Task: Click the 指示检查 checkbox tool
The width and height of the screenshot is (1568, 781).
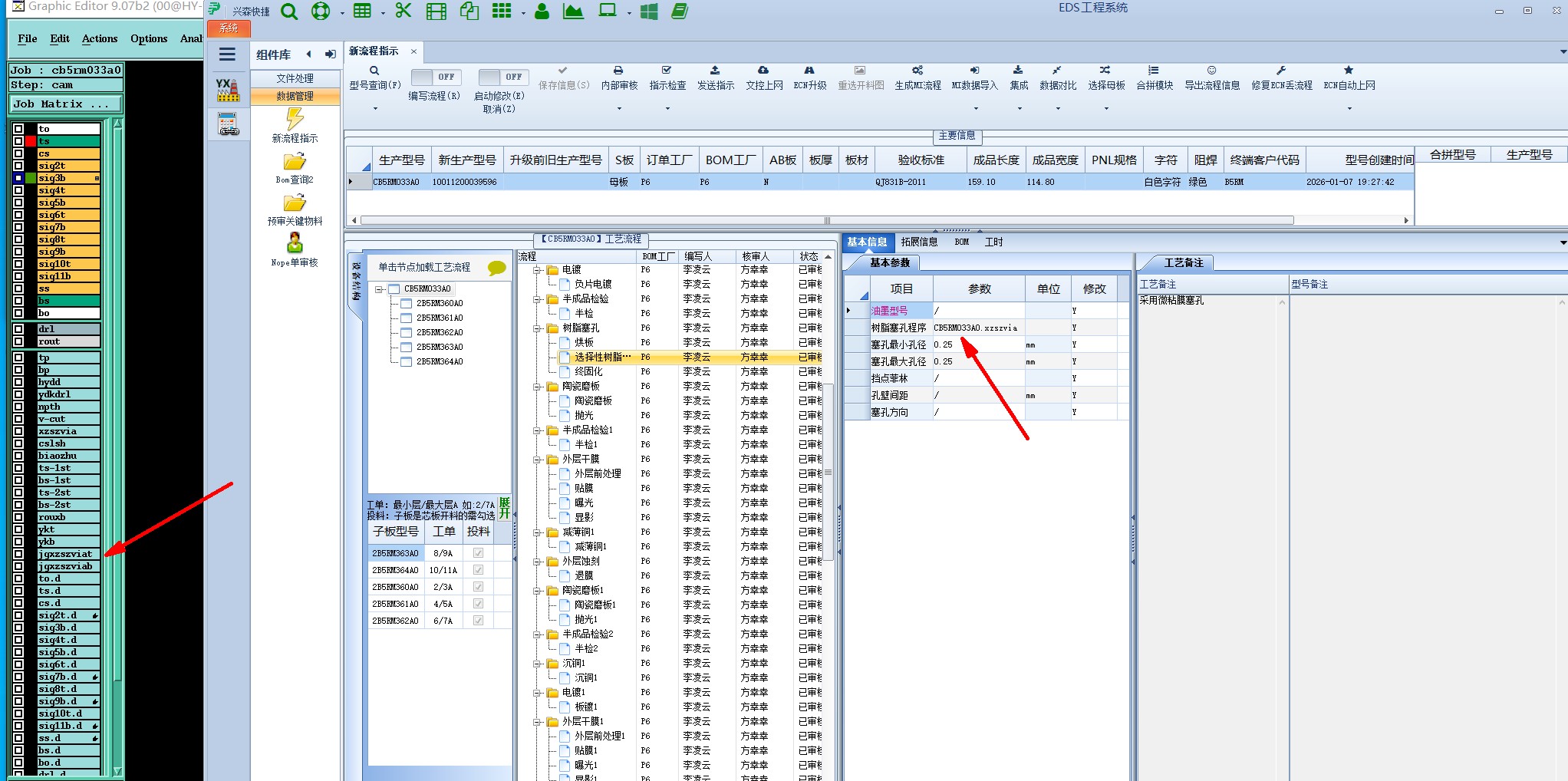Action: click(x=667, y=78)
